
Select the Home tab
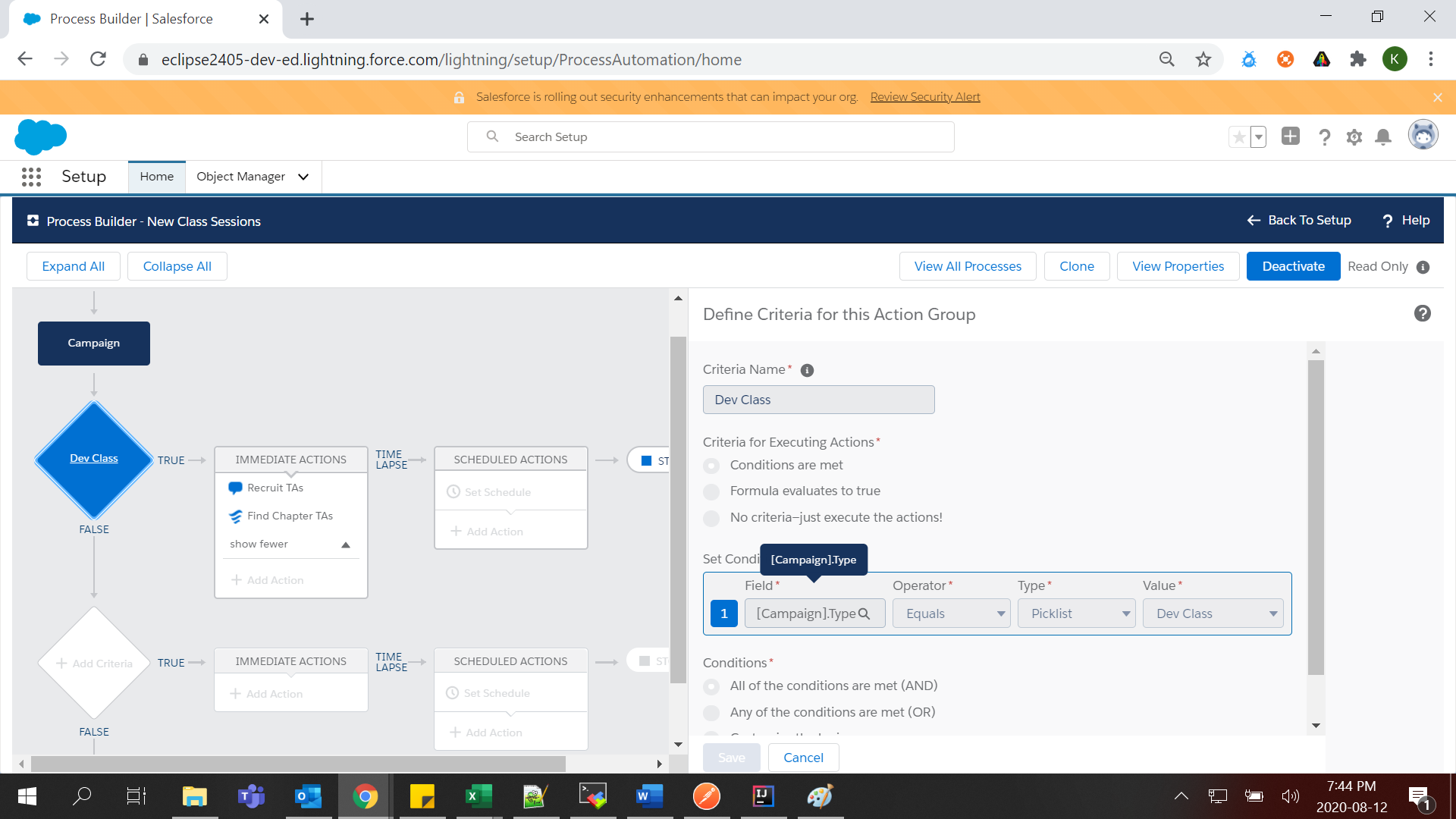pos(156,177)
